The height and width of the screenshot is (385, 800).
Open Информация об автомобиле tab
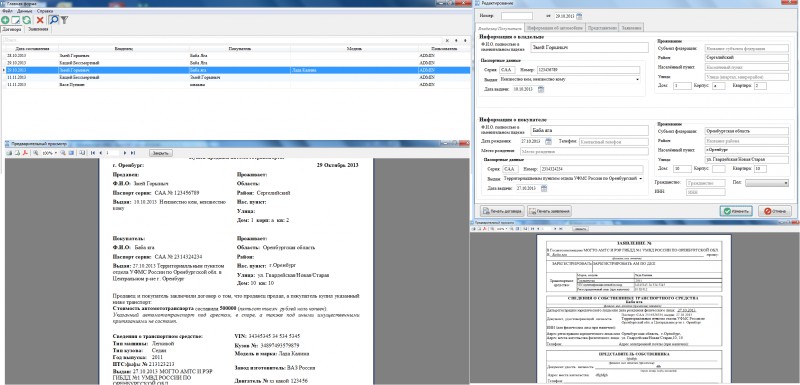point(555,28)
